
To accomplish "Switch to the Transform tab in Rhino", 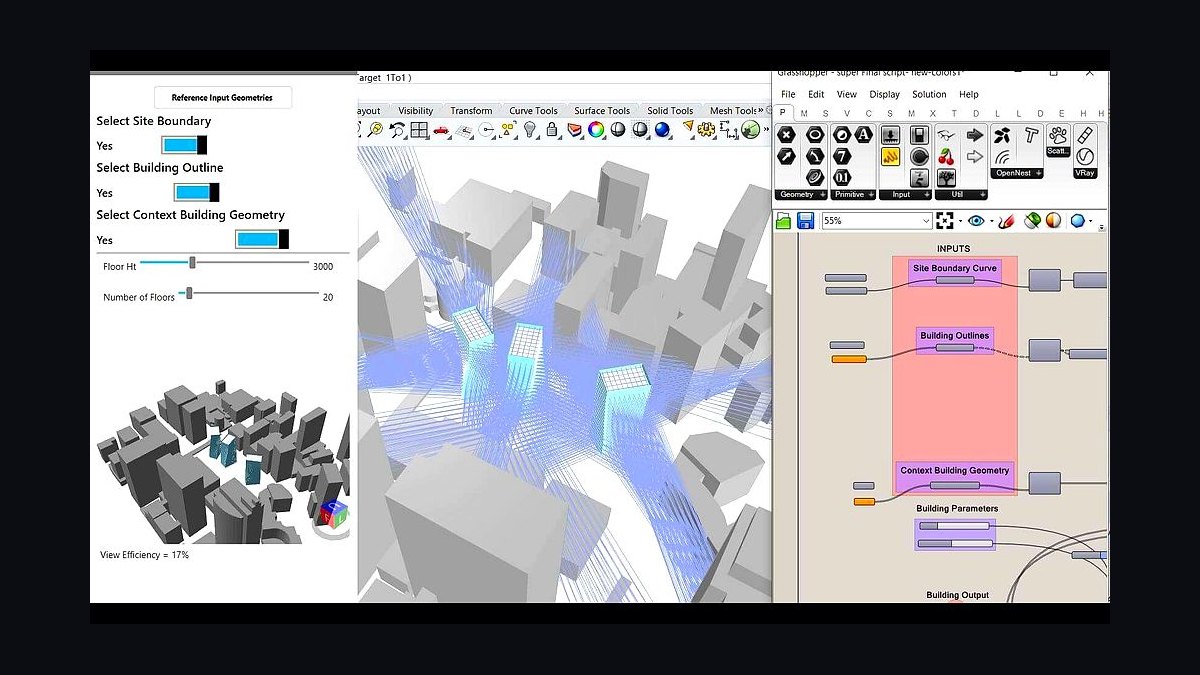I will click(471, 111).
